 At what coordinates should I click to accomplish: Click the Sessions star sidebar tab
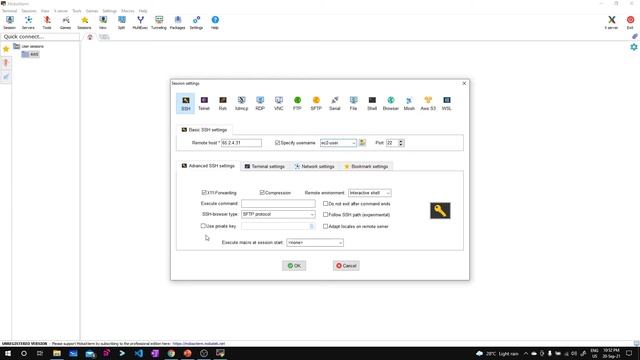click(x=6, y=49)
